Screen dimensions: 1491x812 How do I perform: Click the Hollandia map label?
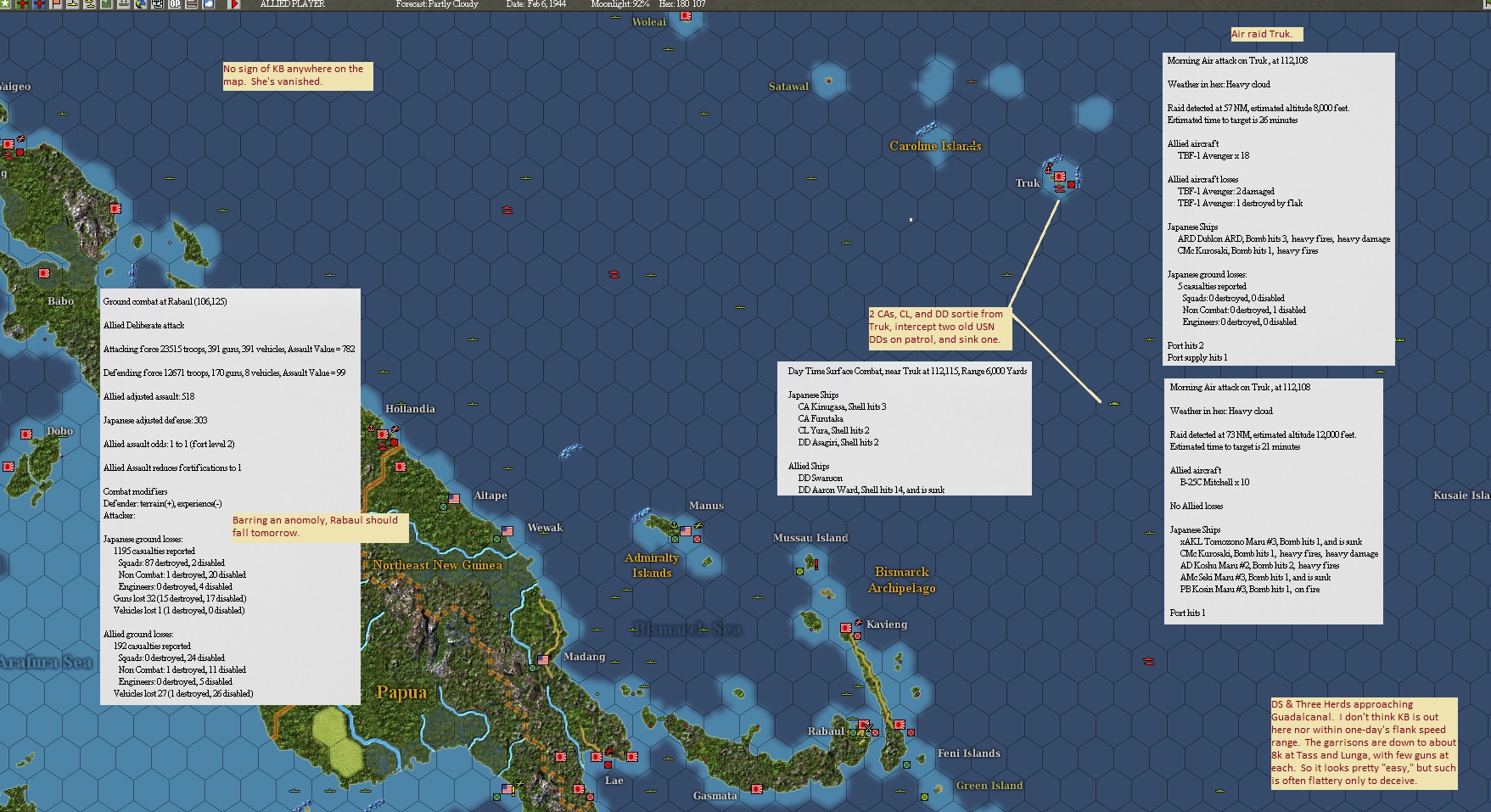point(410,409)
